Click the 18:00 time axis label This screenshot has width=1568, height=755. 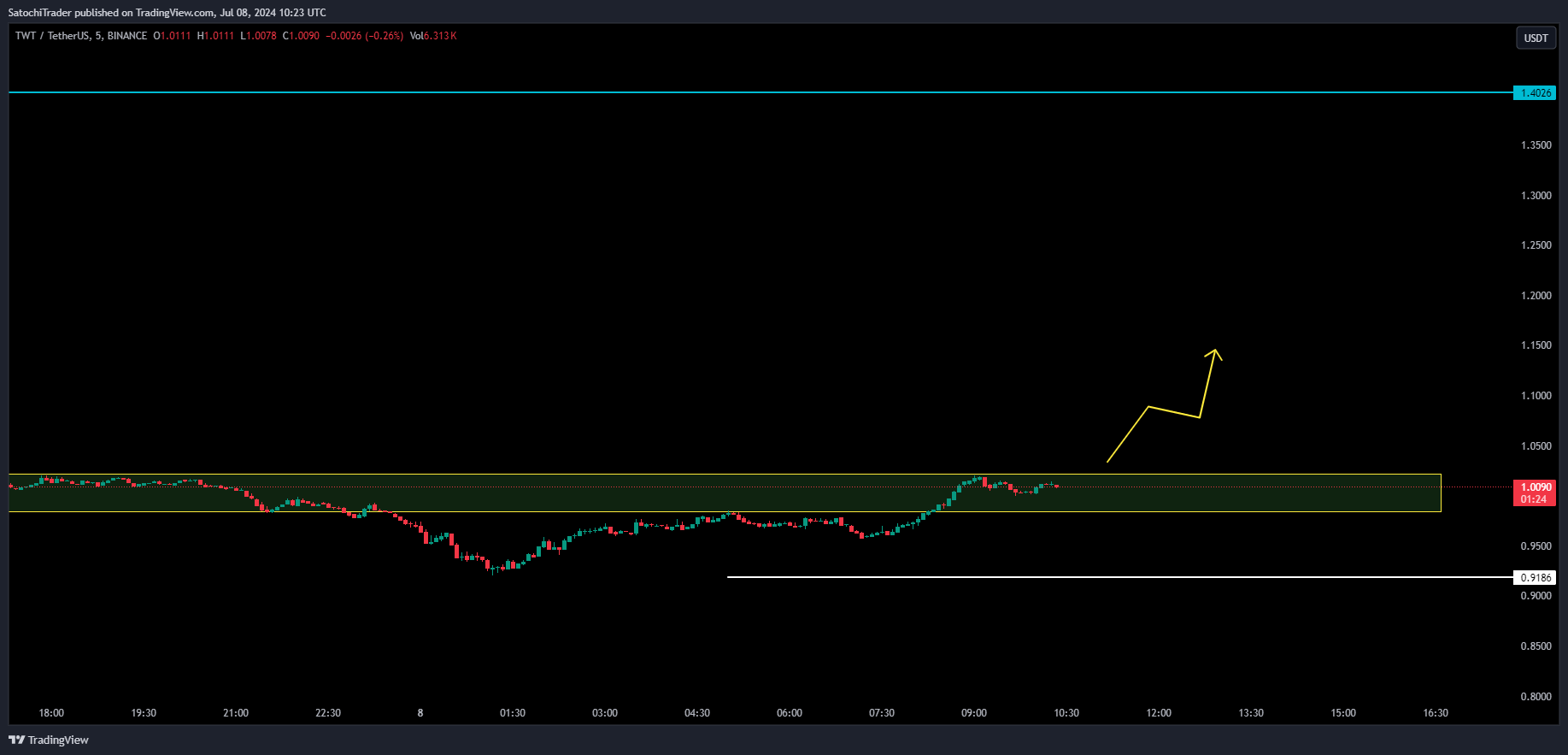[x=51, y=713]
